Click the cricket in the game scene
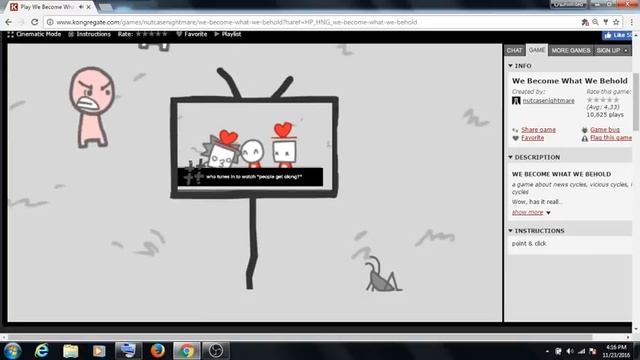The height and width of the screenshot is (360, 640). tap(382, 274)
